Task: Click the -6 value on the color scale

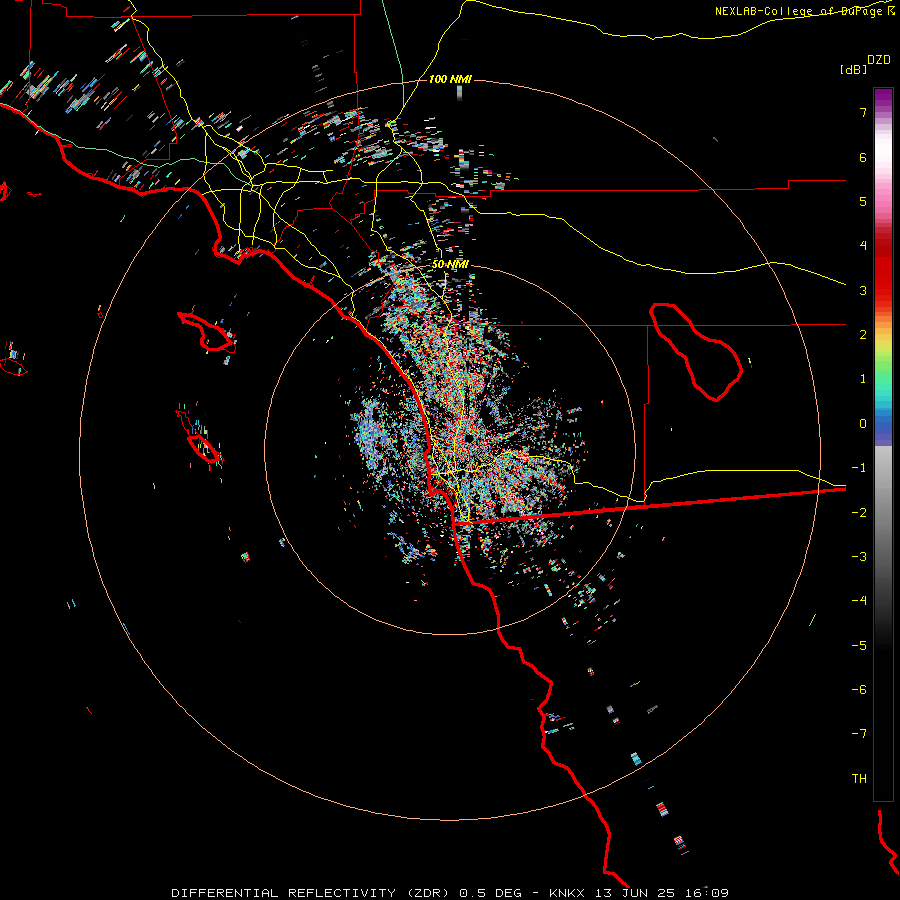Action: (x=859, y=690)
